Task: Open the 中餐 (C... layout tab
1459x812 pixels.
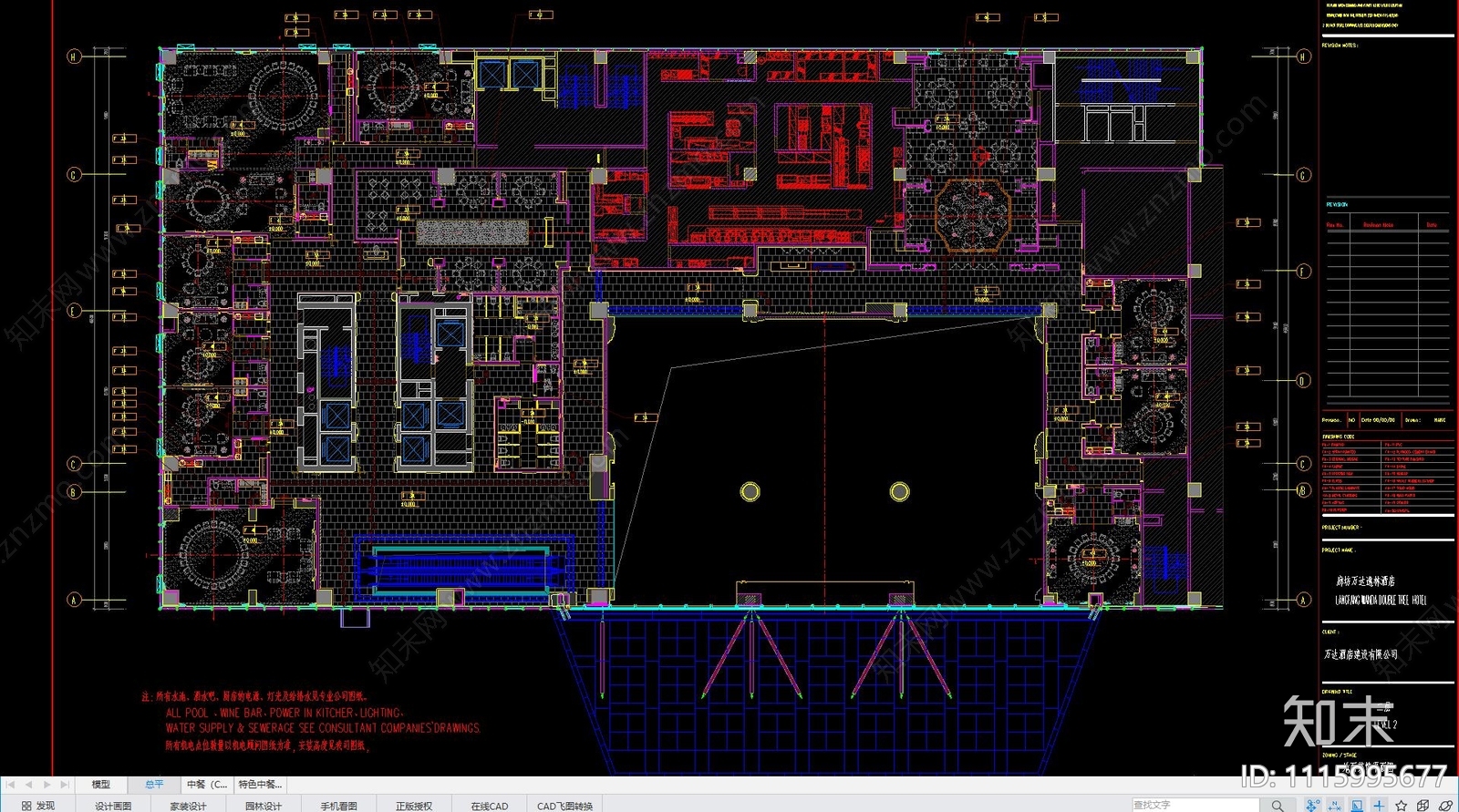Action: click(207, 784)
